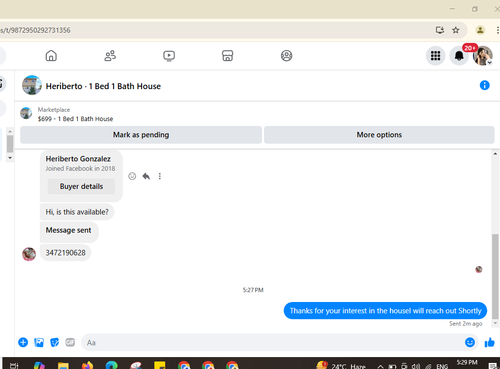This screenshot has height=369, width=500.
Task: Click the left panel scroll up arrow
Action: [10, 132]
